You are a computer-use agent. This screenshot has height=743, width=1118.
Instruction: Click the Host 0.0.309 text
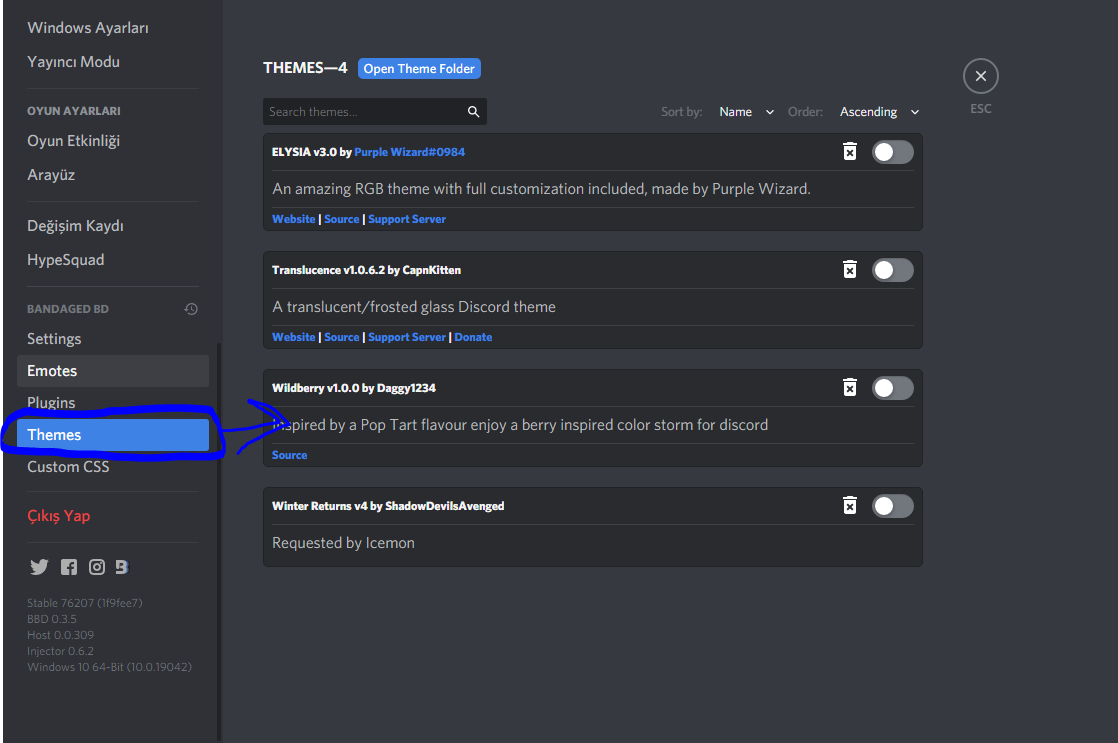(x=60, y=635)
